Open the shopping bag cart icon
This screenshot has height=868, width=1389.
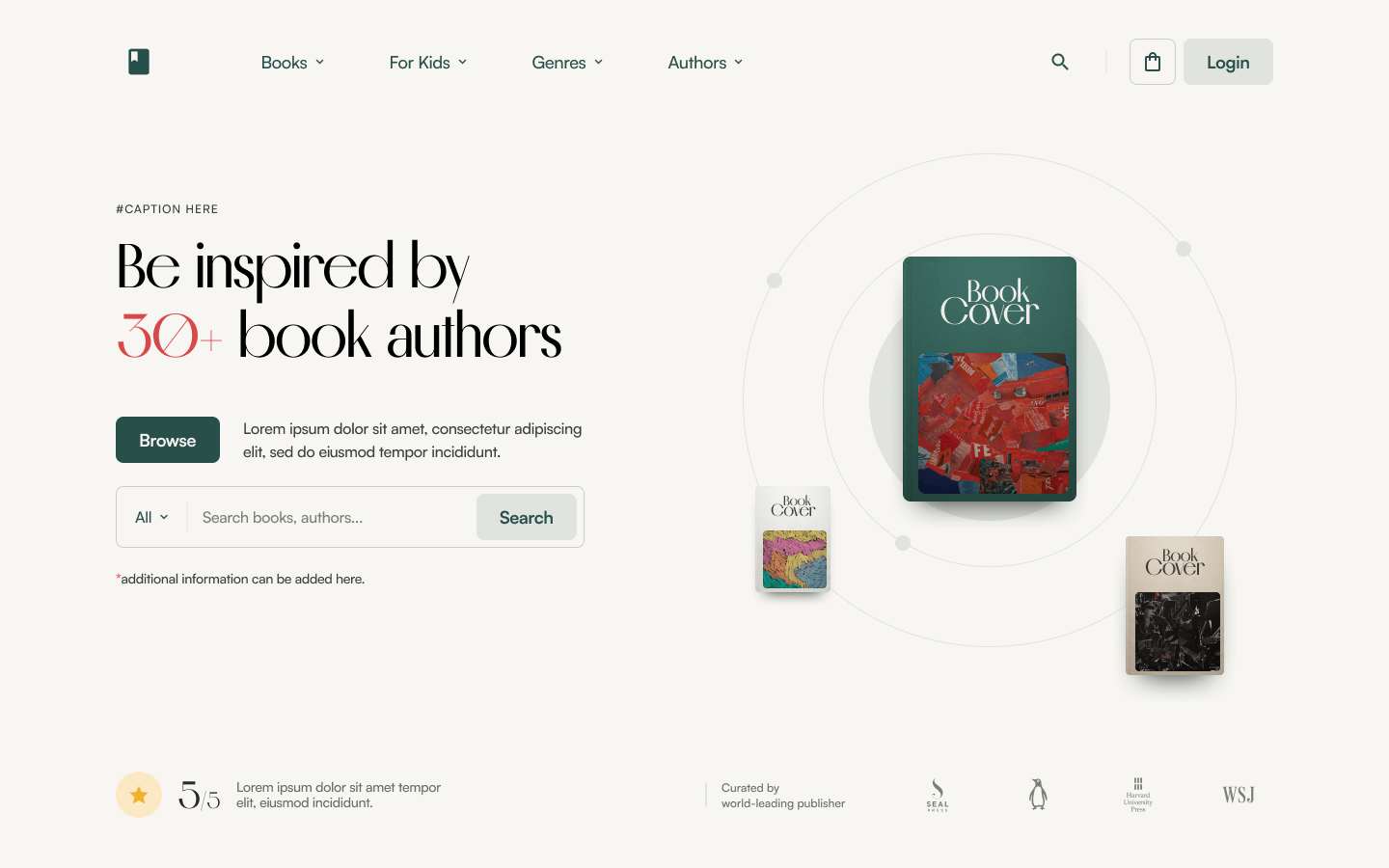pyautogui.click(x=1153, y=62)
